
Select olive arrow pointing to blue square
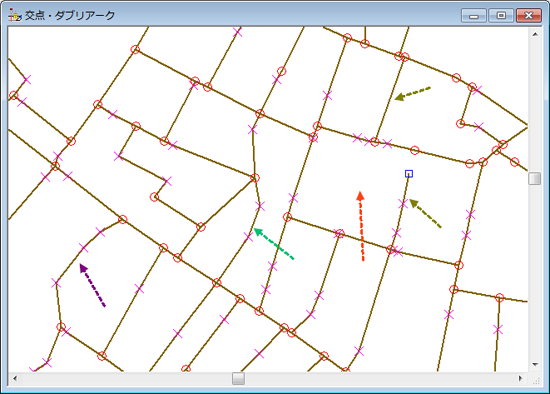coord(425,214)
